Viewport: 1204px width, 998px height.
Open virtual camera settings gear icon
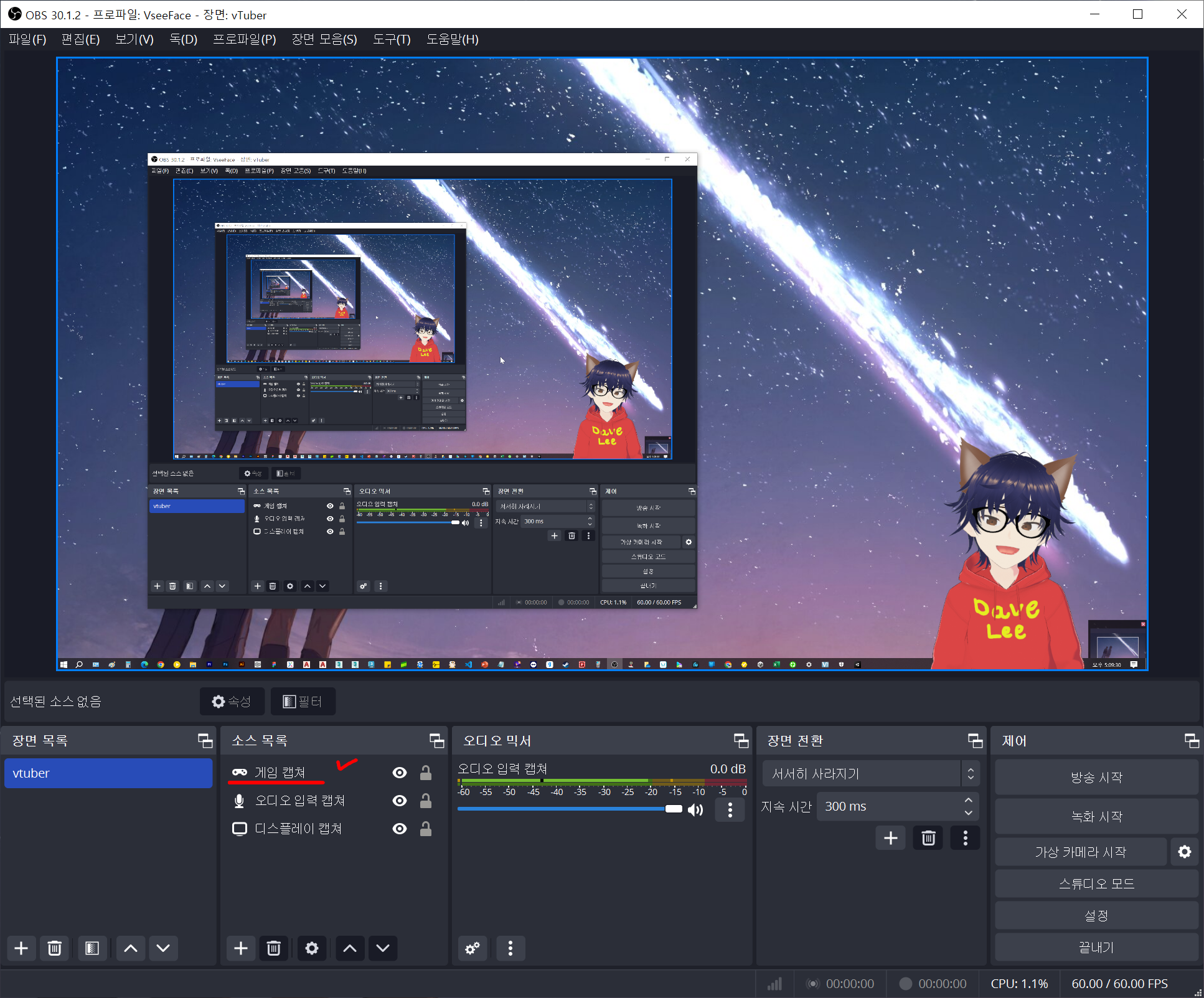tap(1184, 852)
